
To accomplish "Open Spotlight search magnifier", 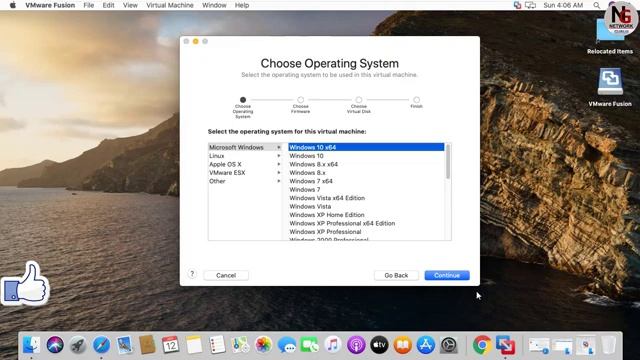I will click(x=597, y=5).
